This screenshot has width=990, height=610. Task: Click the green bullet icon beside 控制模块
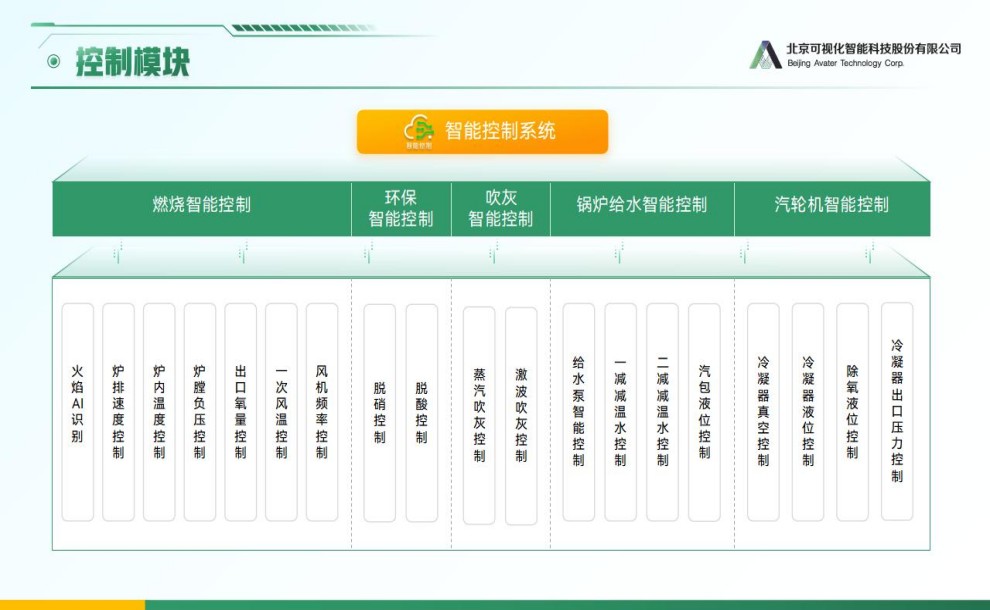[x=53, y=62]
